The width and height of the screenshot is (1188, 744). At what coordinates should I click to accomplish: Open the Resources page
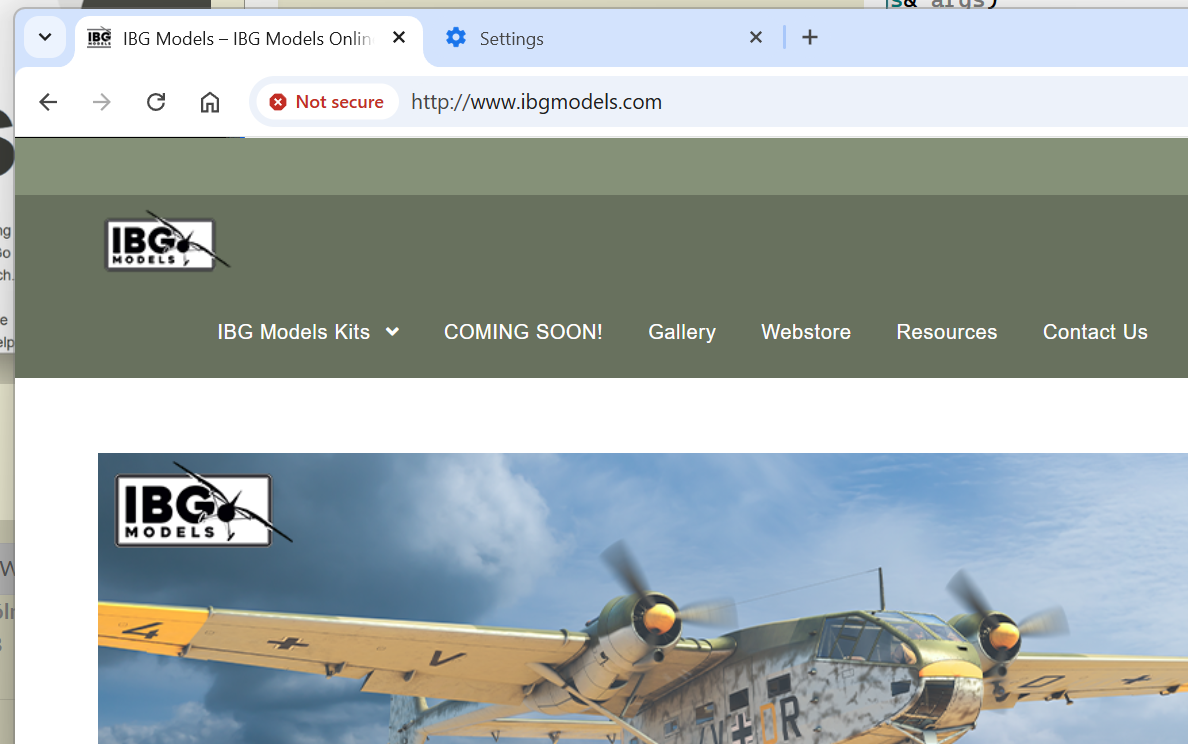coord(947,332)
